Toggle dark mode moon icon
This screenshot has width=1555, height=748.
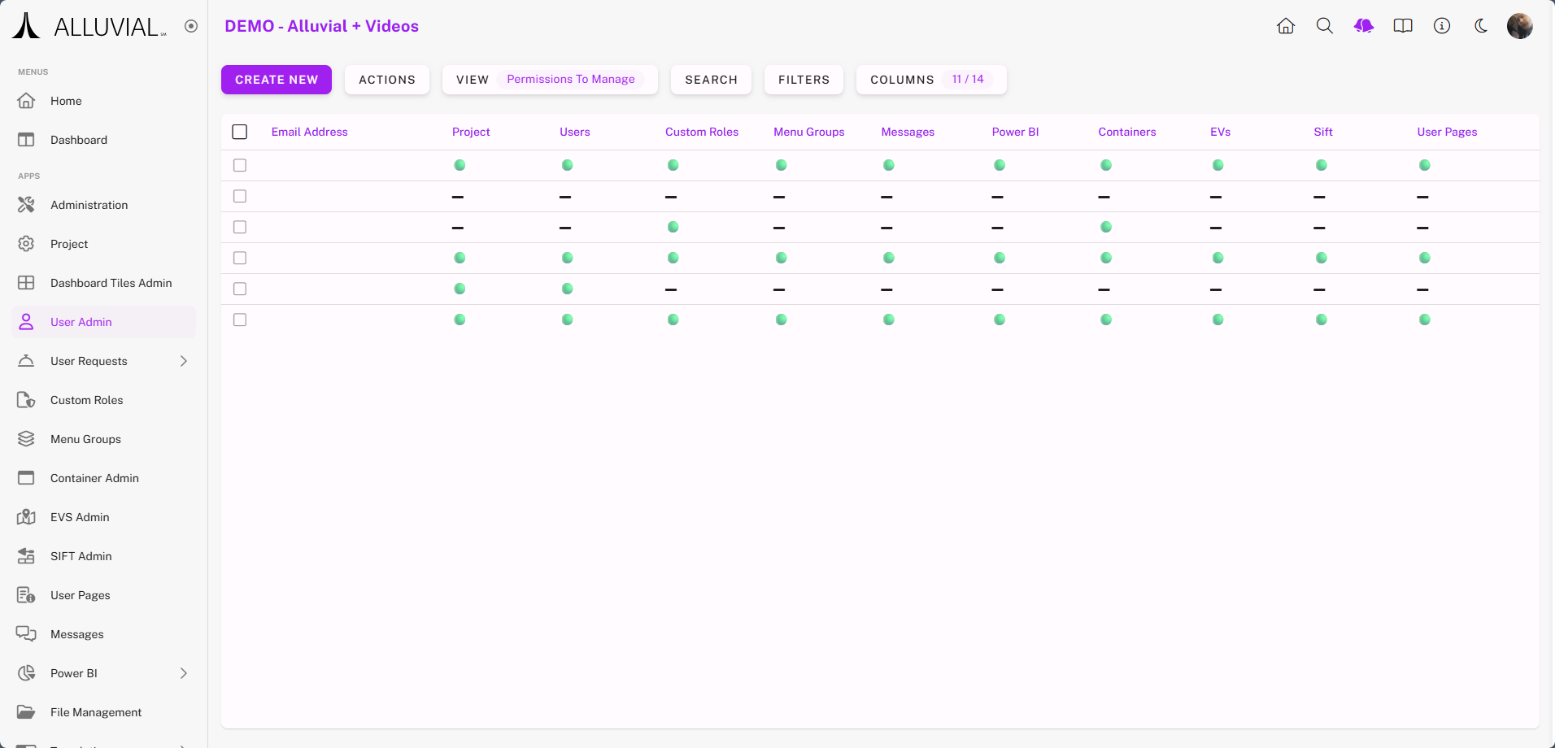click(1481, 26)
